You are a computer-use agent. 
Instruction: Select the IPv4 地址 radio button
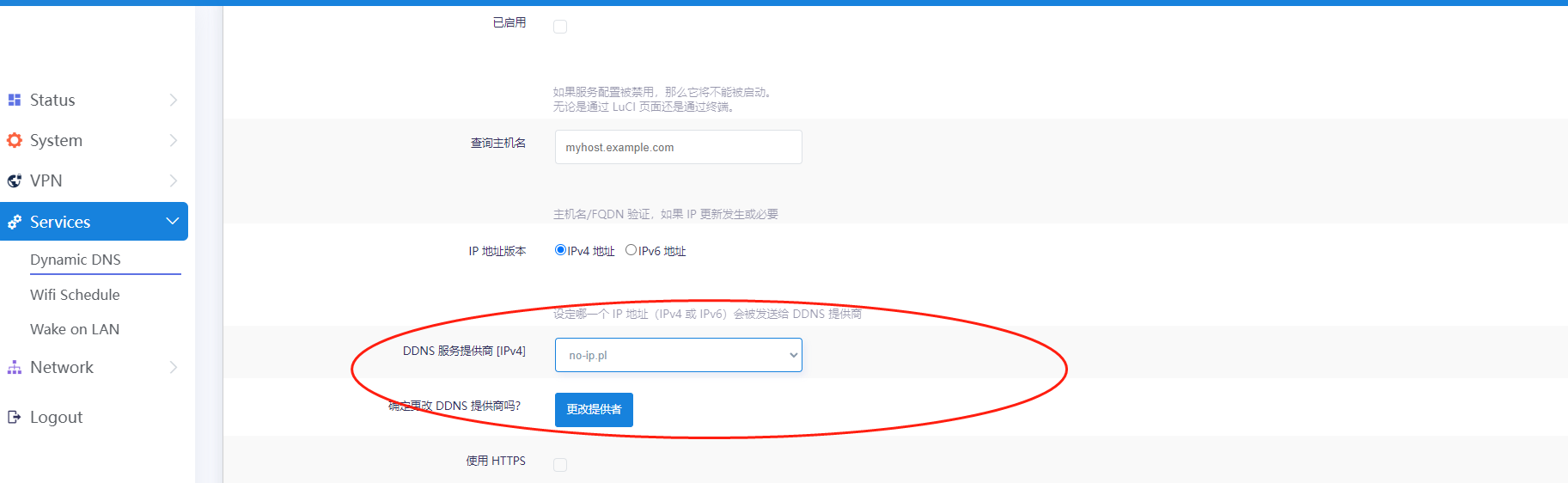point(560,250)
